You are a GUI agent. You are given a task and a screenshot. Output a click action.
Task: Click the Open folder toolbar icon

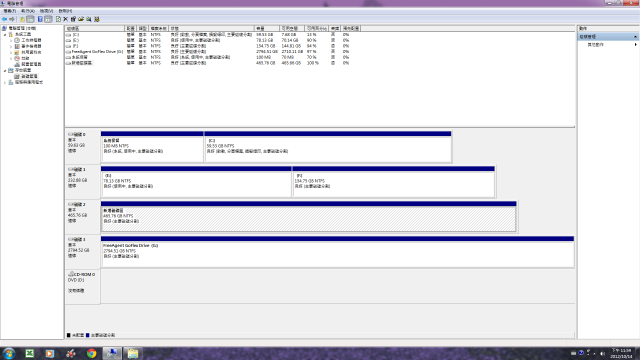click(81, 19)
